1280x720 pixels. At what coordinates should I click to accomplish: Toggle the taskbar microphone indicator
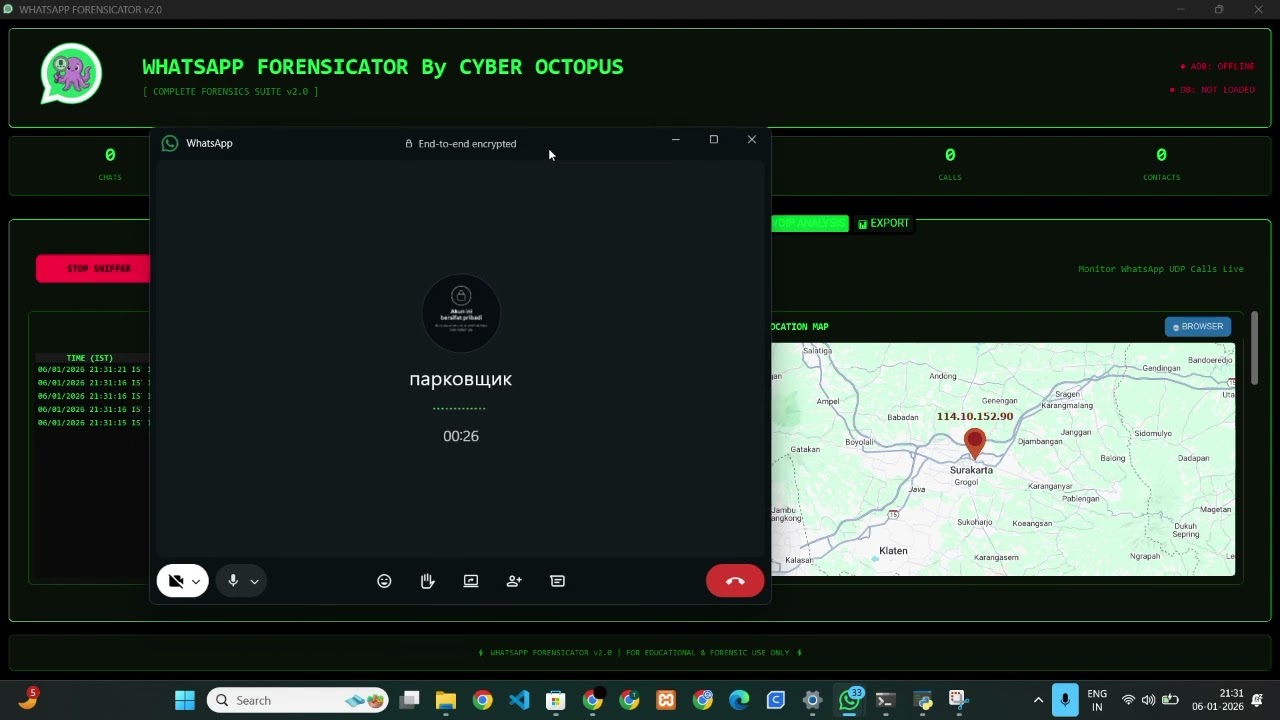(x=1065, y=700)
